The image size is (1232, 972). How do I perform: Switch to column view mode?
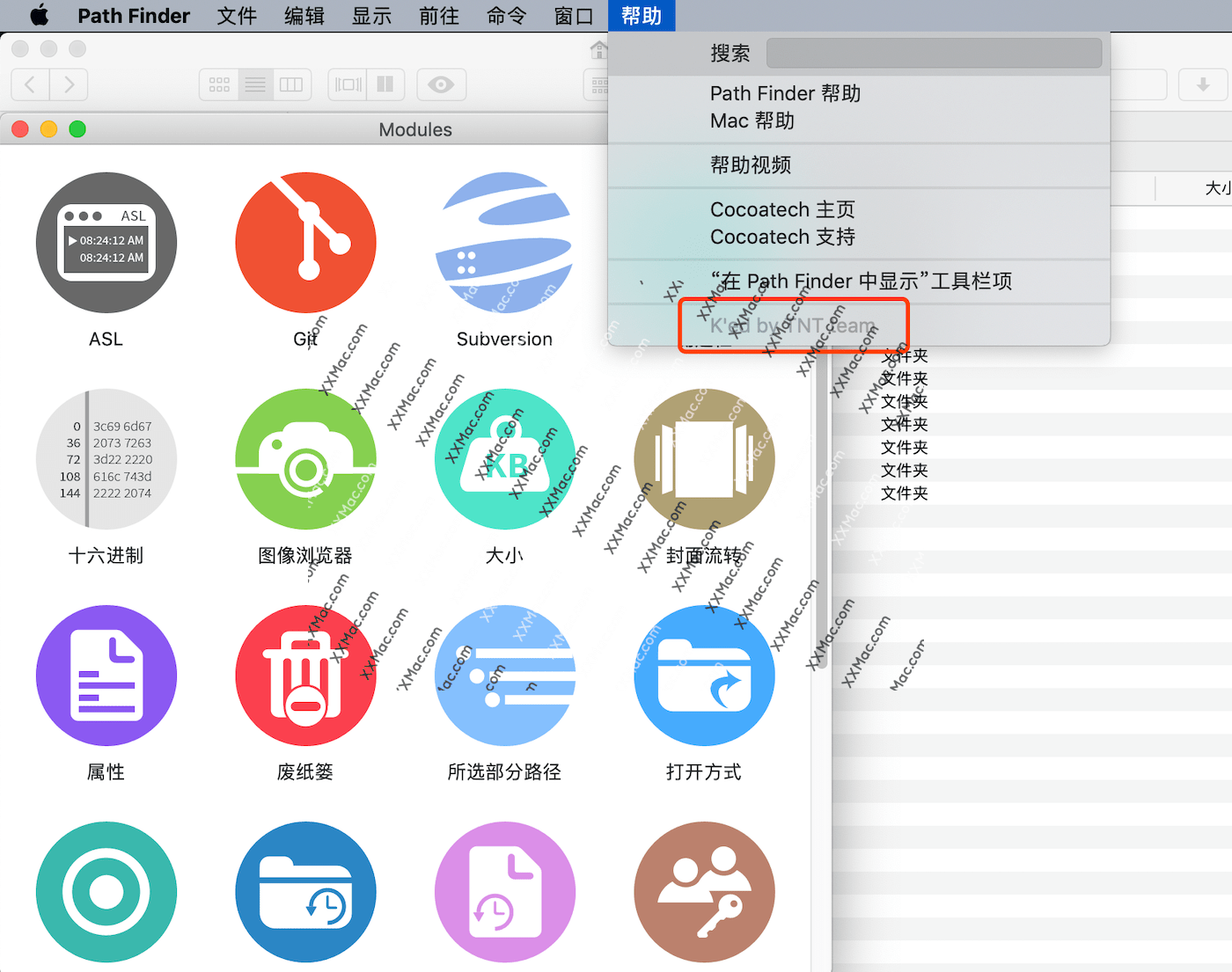click(x=291, y=84)
